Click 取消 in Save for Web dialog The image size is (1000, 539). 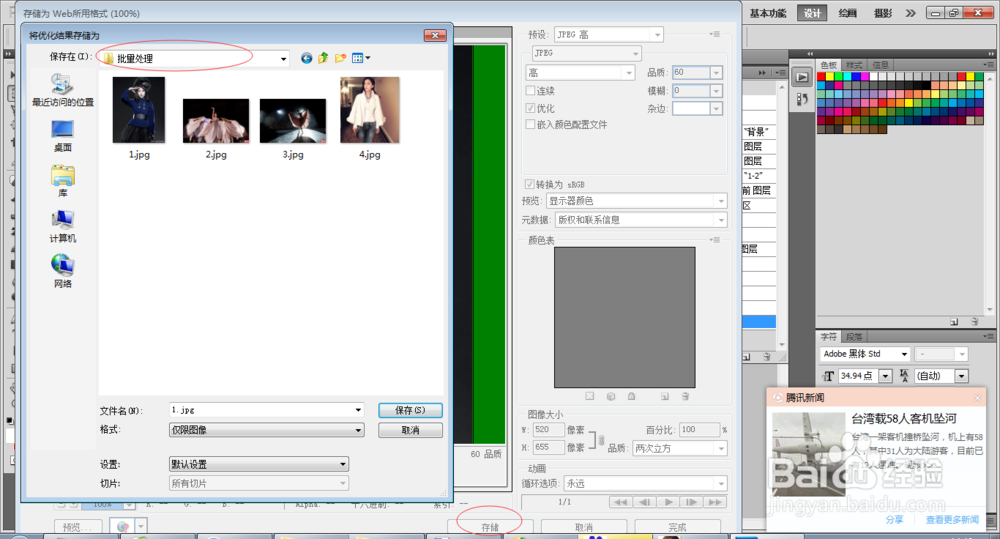[584, 527]
